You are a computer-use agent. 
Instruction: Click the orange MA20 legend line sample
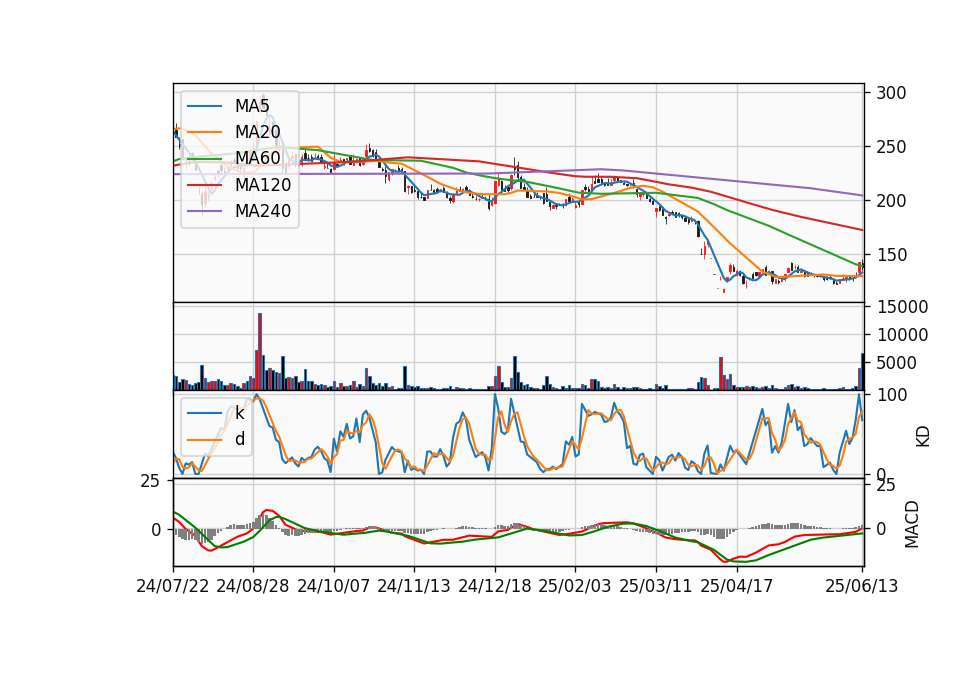(x=204, y=132)
